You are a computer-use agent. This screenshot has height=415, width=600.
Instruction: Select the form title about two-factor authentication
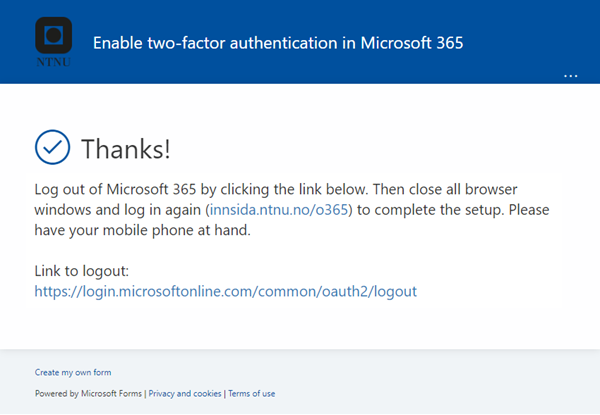click(x=278, y=43)
